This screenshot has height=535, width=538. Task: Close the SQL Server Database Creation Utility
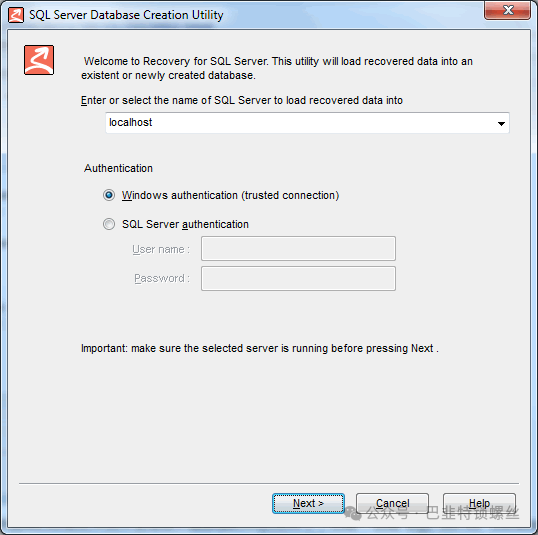507,10
